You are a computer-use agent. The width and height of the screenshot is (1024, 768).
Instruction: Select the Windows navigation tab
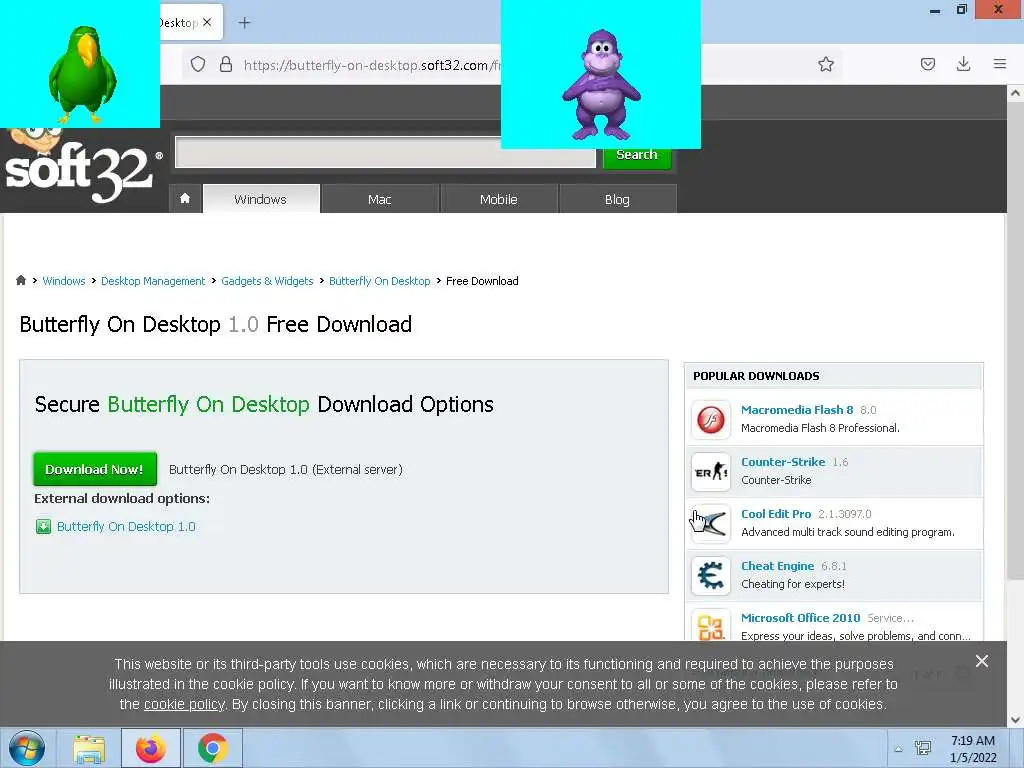261,199
